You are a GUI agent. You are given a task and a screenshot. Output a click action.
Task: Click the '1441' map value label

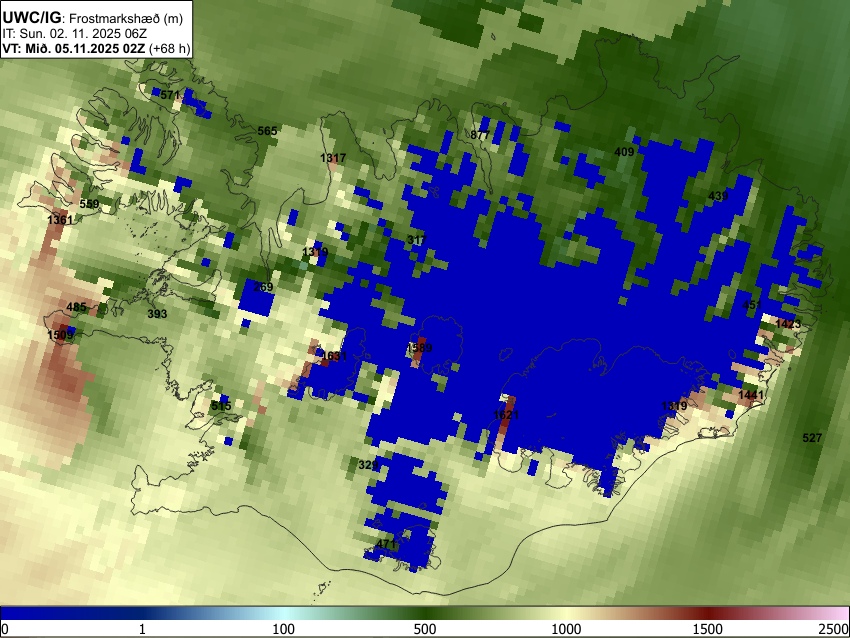click(751, 395)
